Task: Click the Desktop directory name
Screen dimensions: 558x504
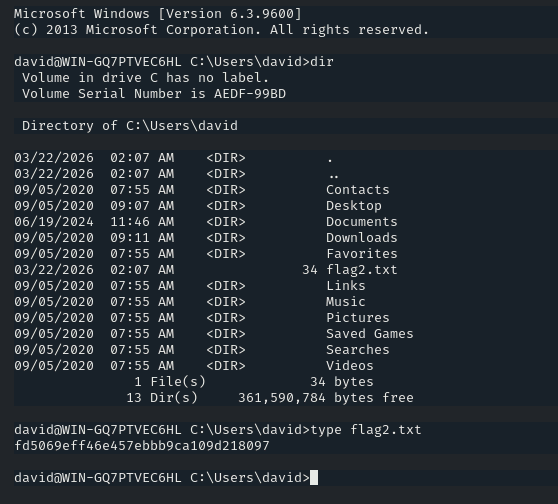Action: (354, 206)
